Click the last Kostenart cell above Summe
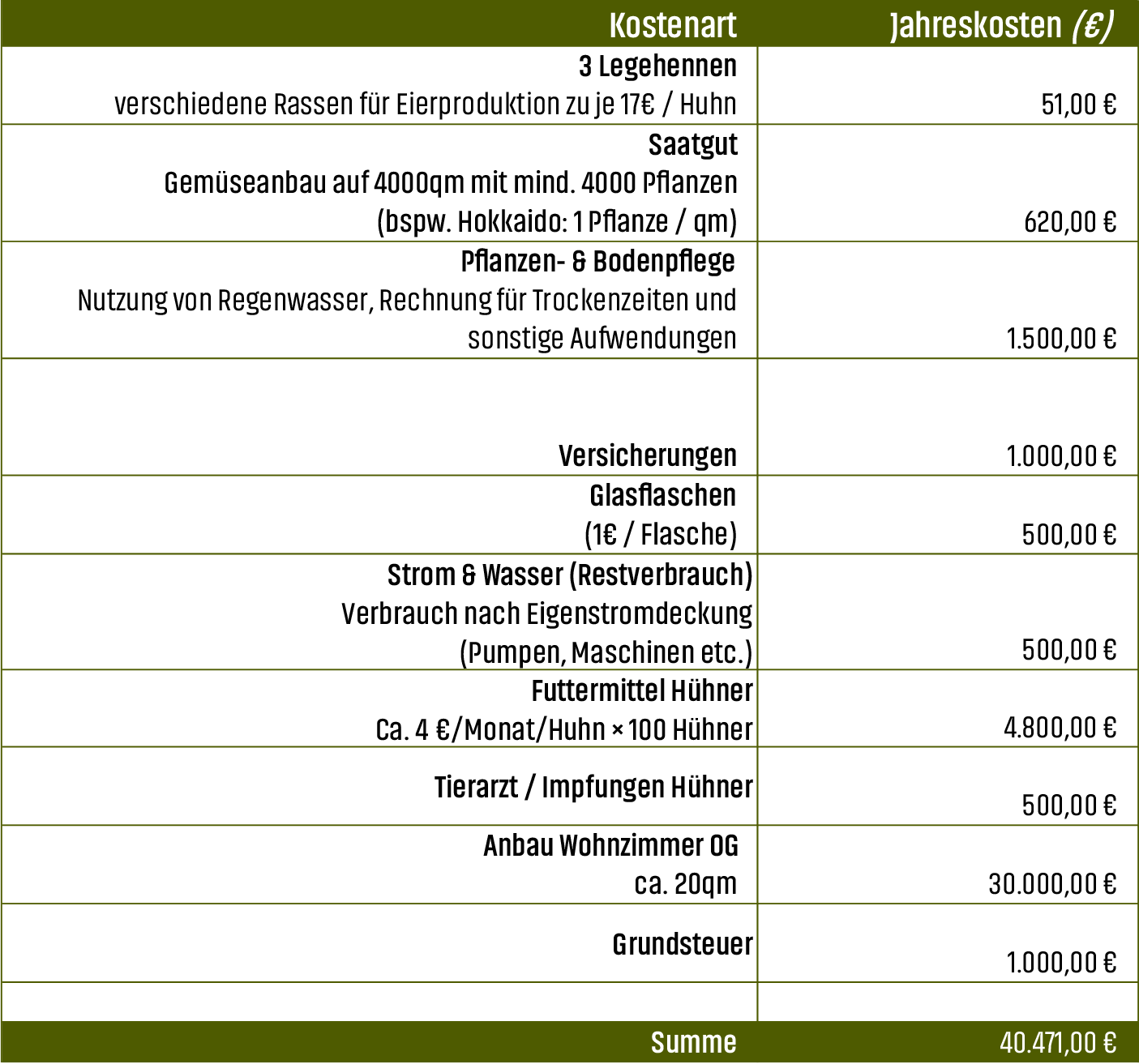 379,1002
